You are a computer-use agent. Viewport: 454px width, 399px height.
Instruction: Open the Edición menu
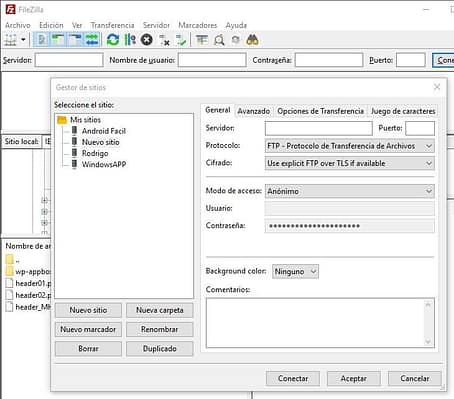click(51, 25)
